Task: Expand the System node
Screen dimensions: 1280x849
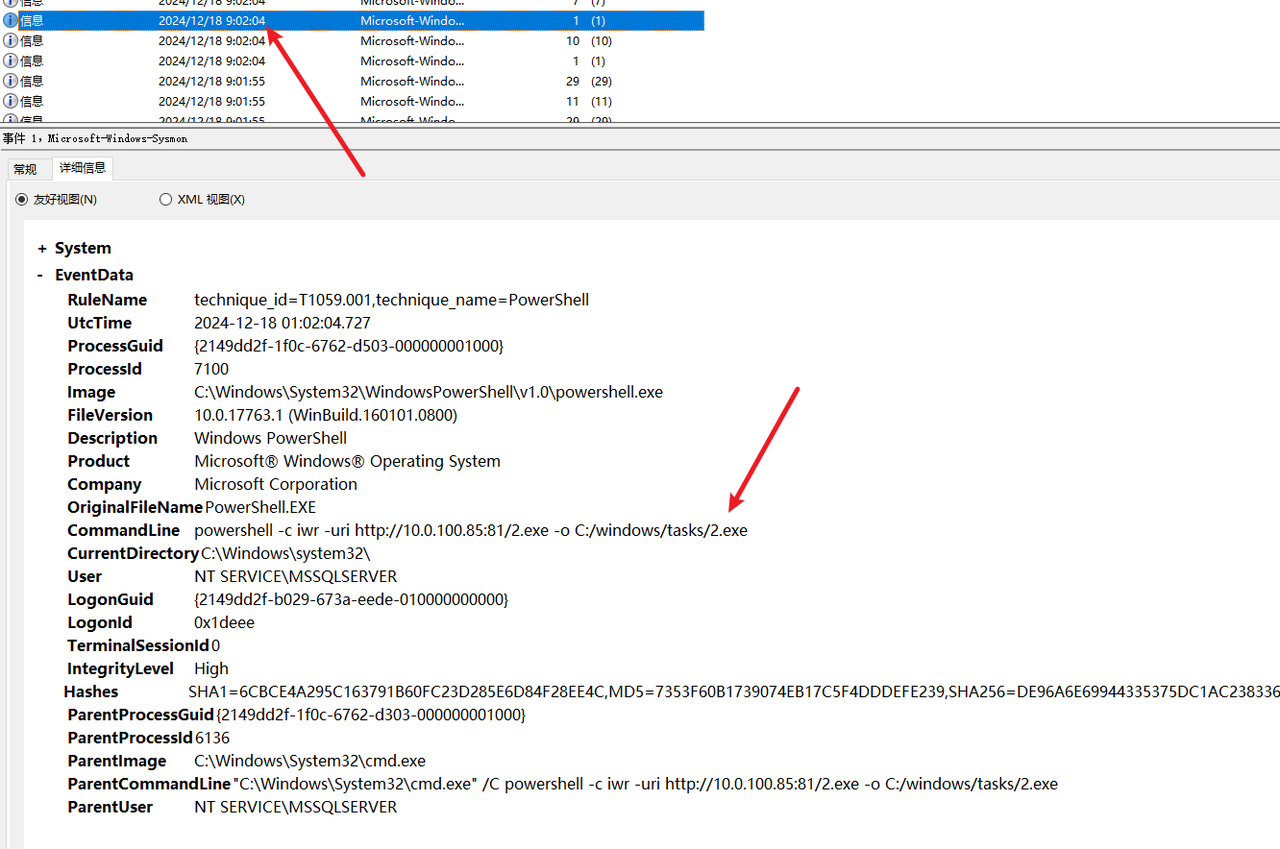Action: (42, 248)
